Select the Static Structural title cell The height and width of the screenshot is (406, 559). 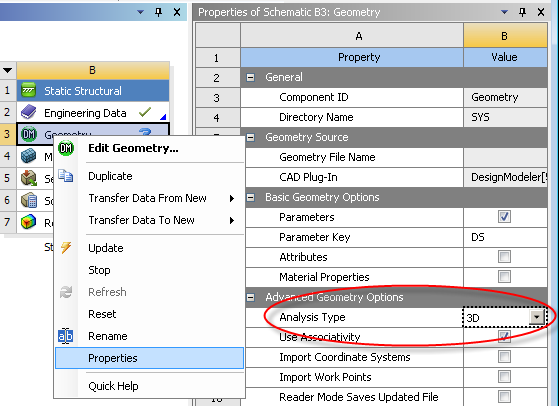(93, 91)
